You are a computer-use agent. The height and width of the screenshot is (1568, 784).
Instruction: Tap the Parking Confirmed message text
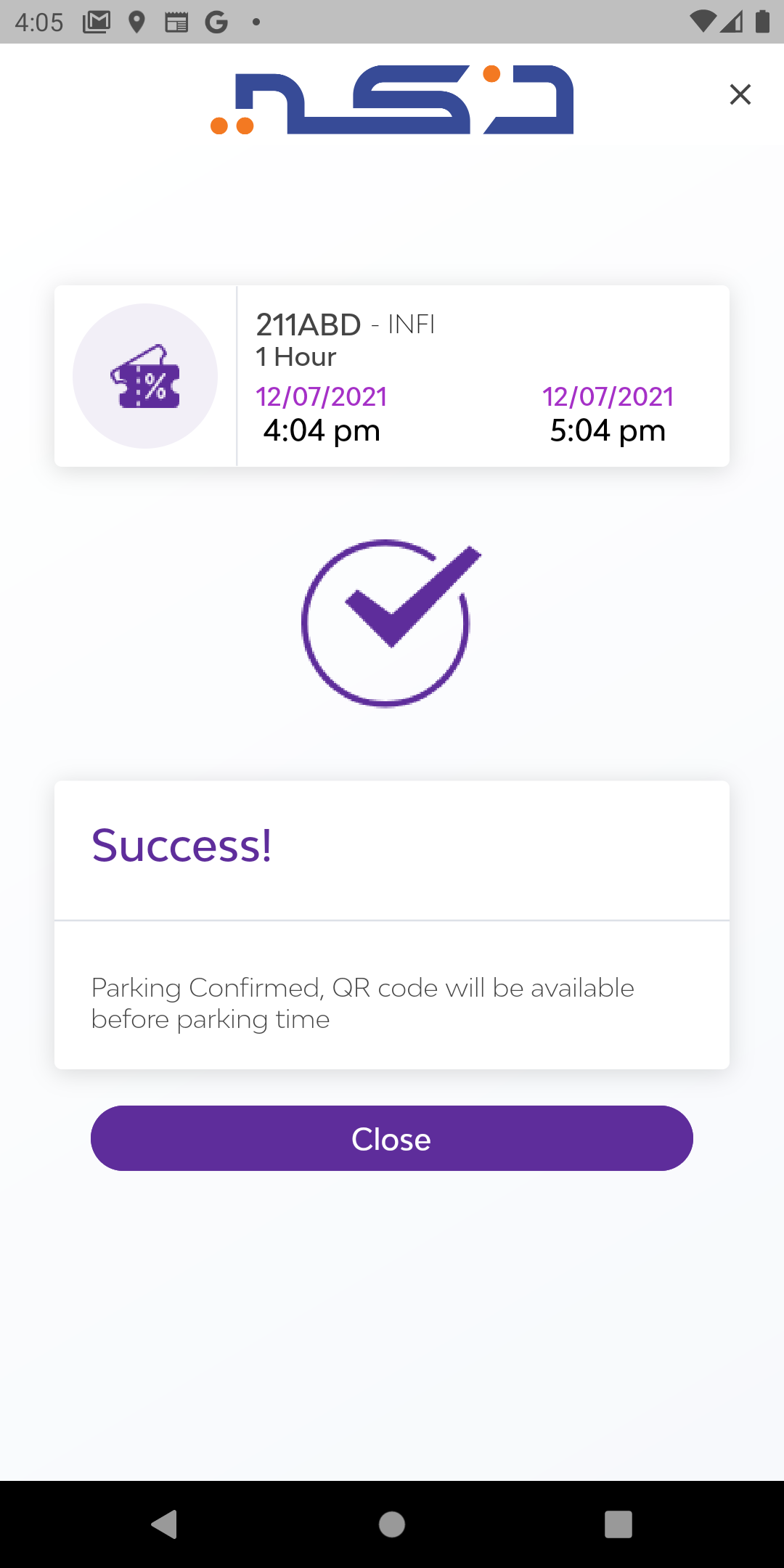(x=362, y=1003)
